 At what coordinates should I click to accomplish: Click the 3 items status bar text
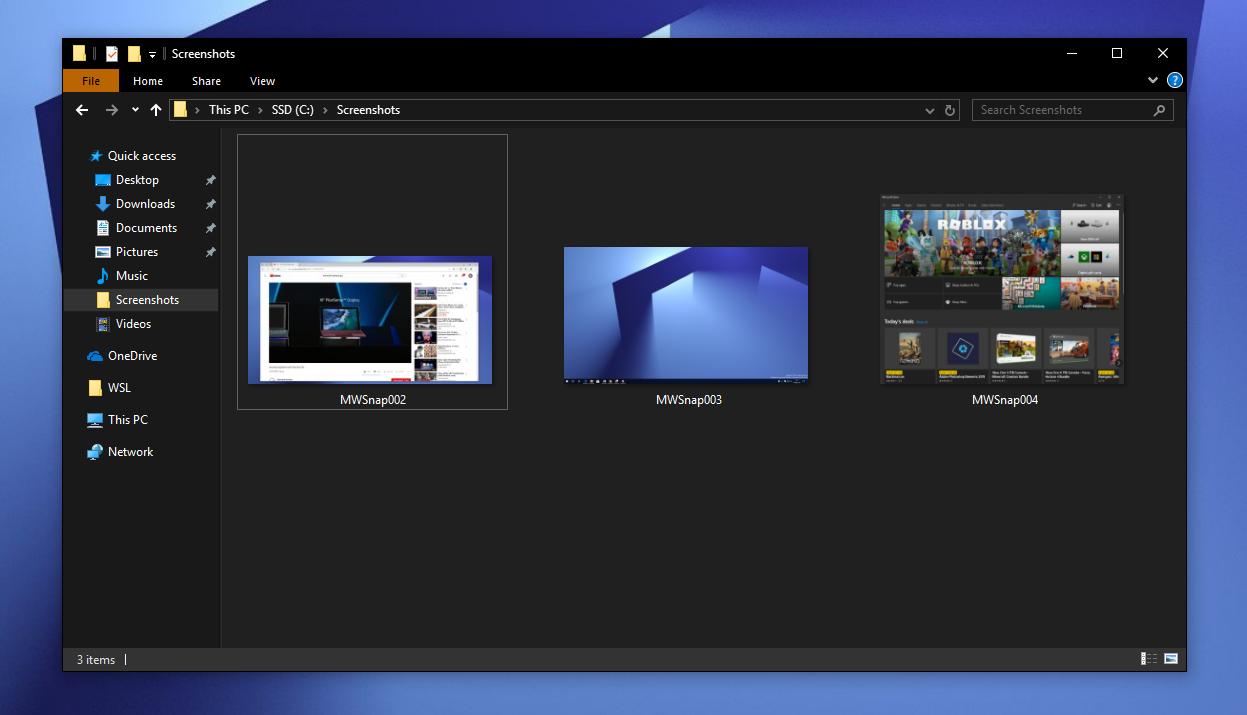pos(96,660)
